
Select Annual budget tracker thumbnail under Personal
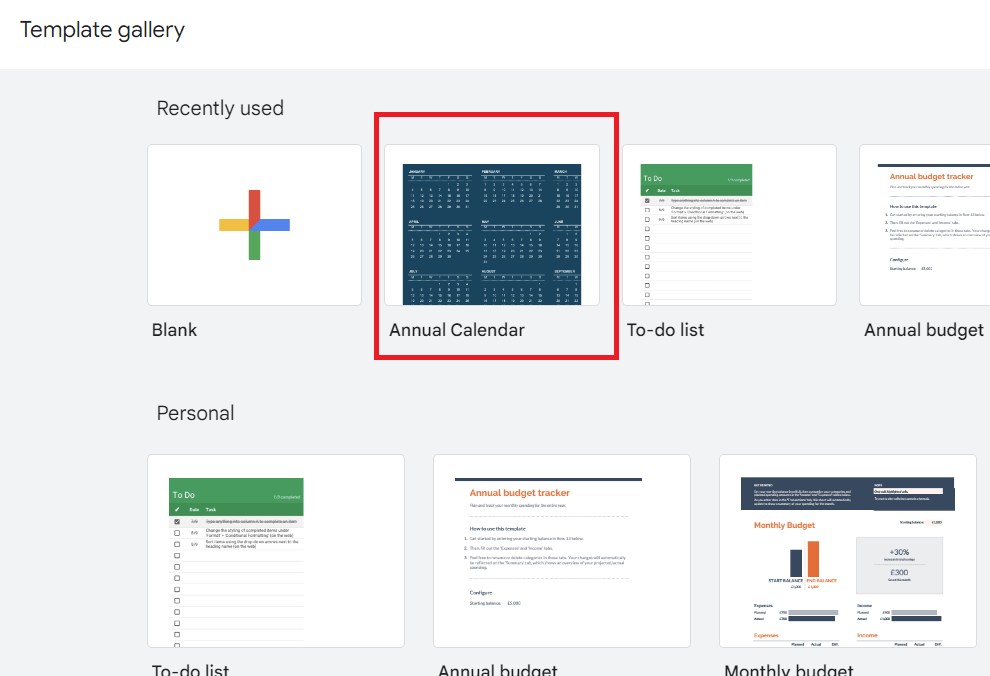click(561, 551)
